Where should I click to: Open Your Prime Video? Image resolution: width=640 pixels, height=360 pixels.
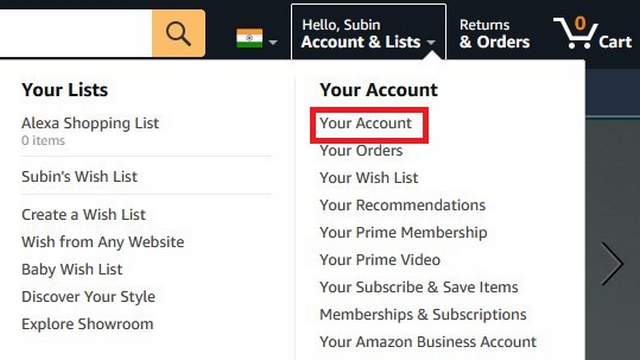pyautogui.click(x=380, y=260)
